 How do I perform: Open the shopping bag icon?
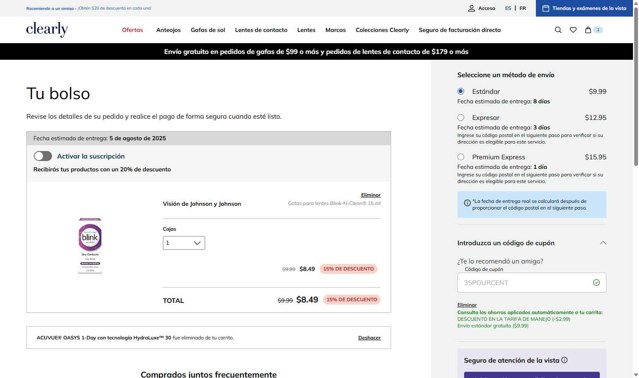click(x=588, y=30)
